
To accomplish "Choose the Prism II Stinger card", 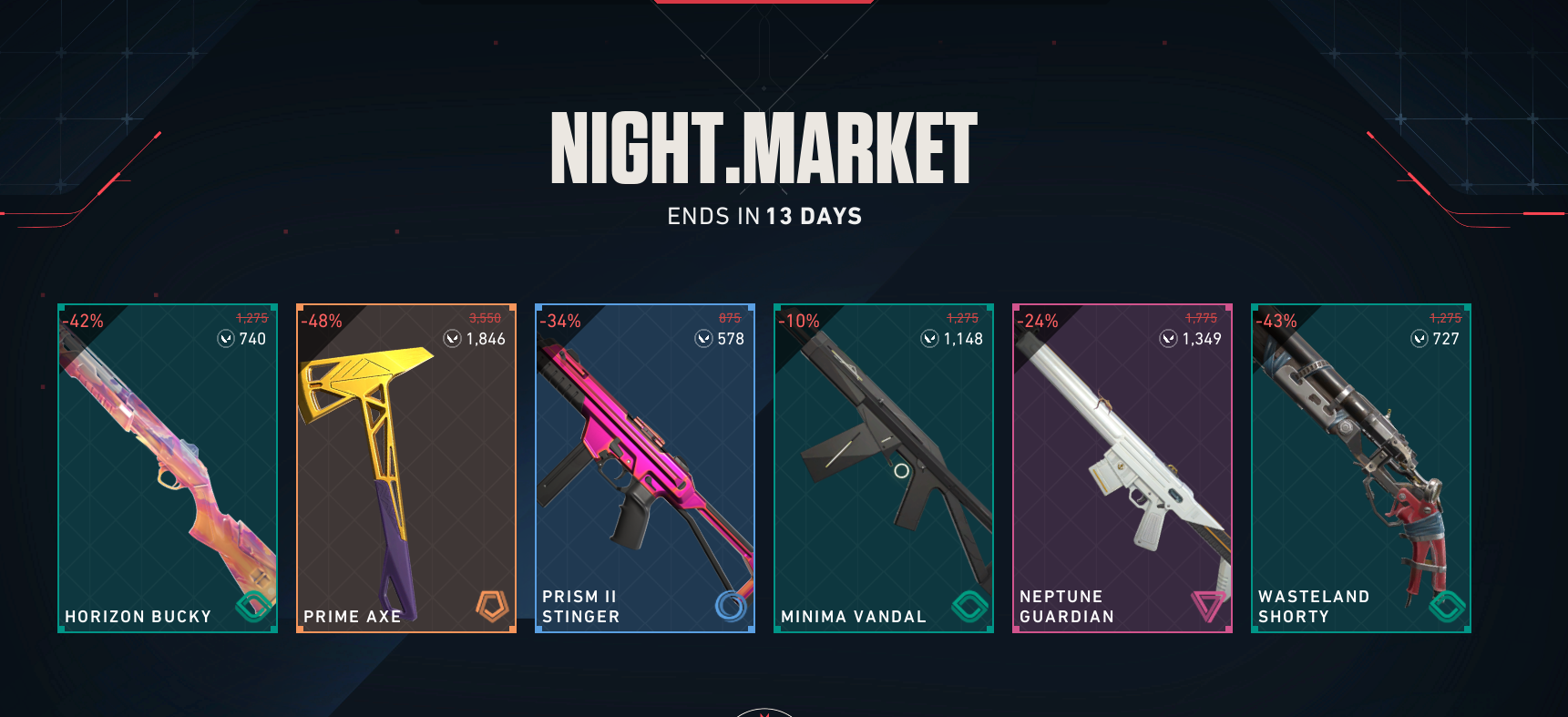I will [x=645, y=468].
